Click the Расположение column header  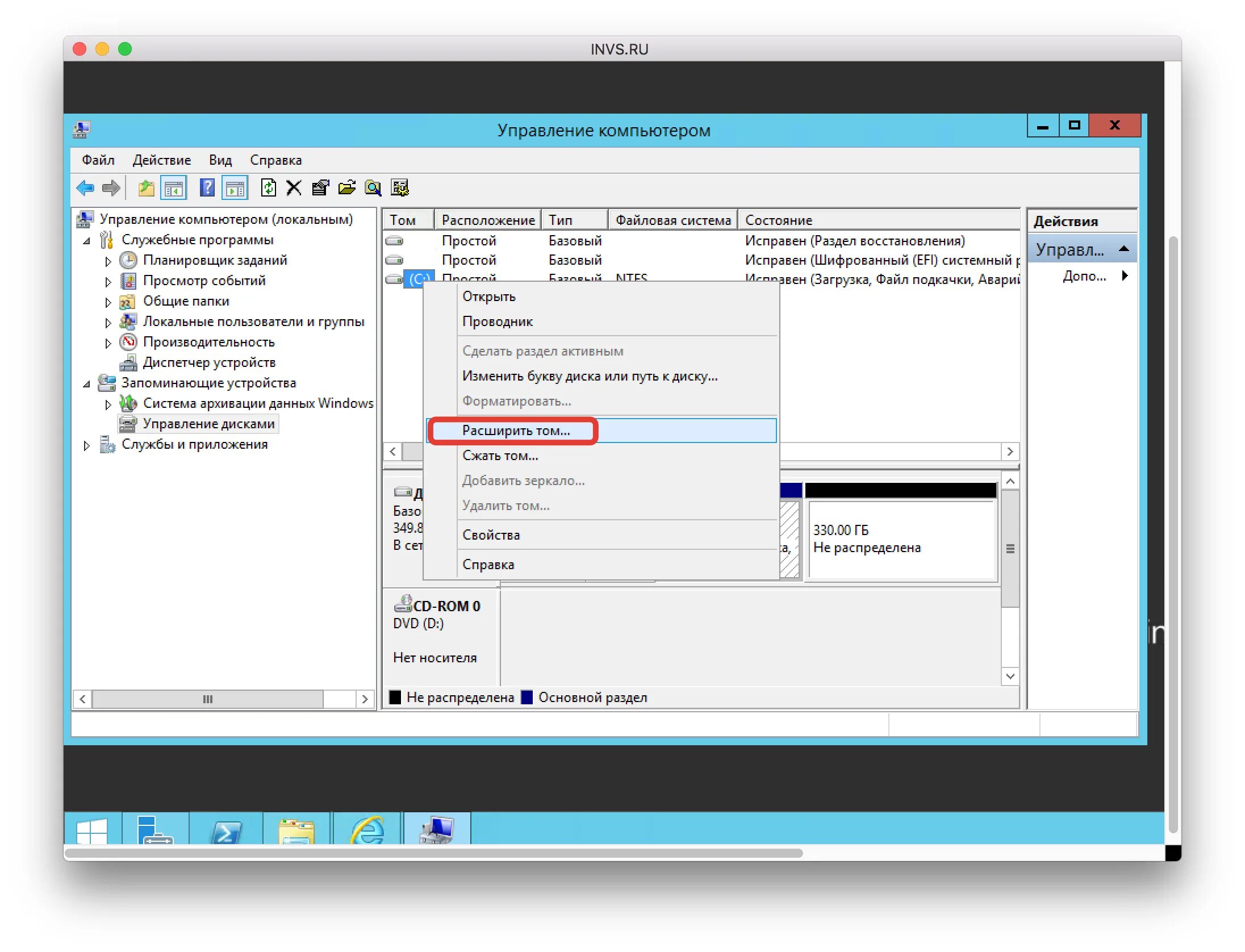coord(488,220)
